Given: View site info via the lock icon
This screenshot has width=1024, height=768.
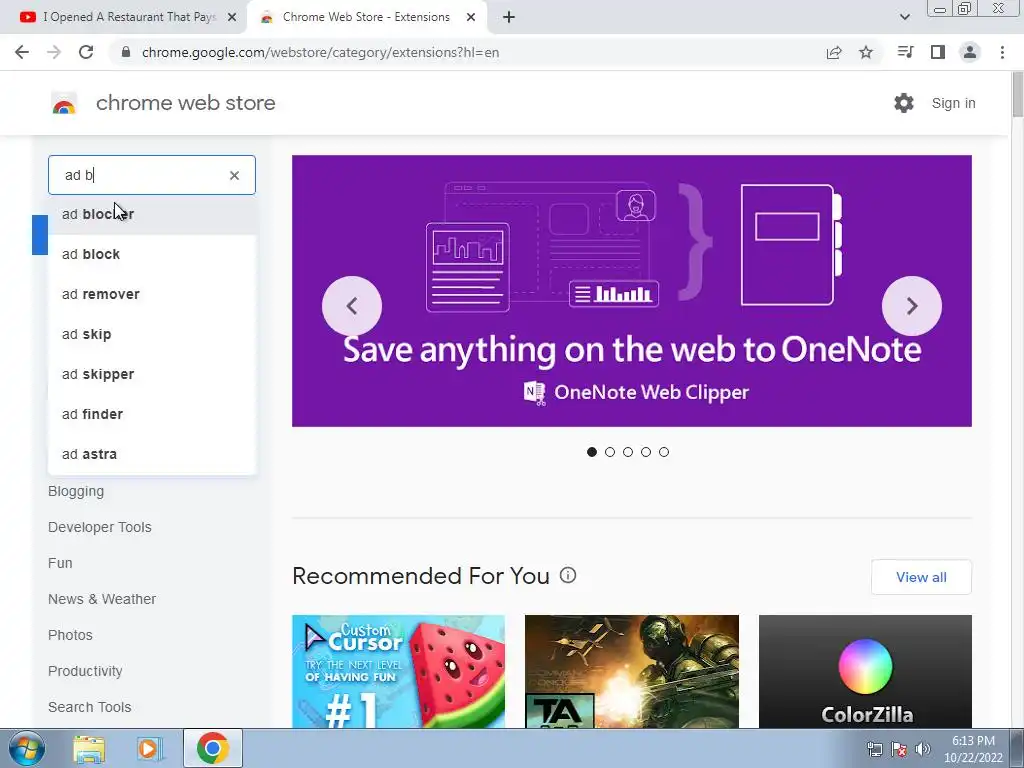Looking at the screenshot, I should click(x=126, y=52).
